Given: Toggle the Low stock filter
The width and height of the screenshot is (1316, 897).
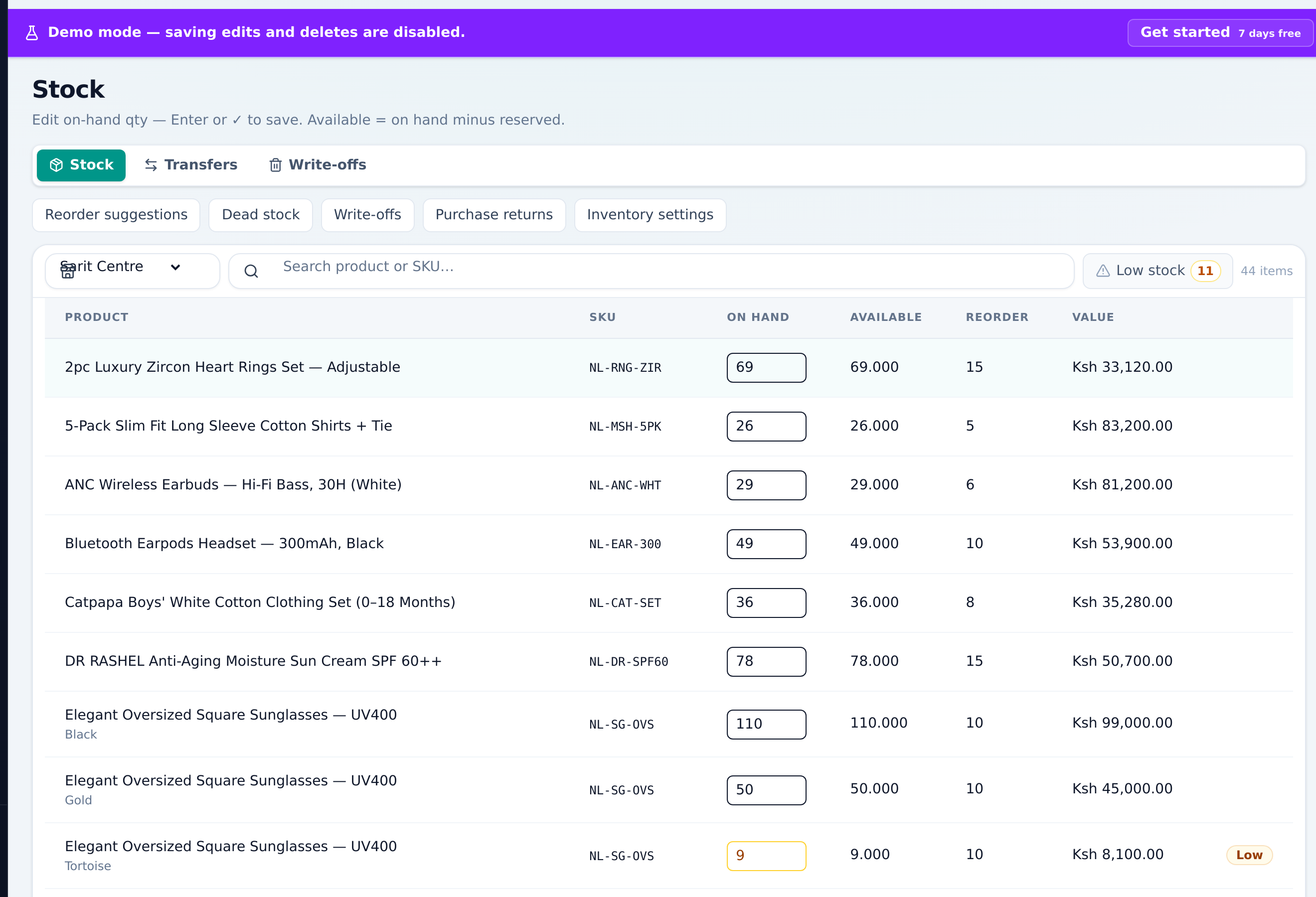Looking at the screenshot, I should [1157, 271].
